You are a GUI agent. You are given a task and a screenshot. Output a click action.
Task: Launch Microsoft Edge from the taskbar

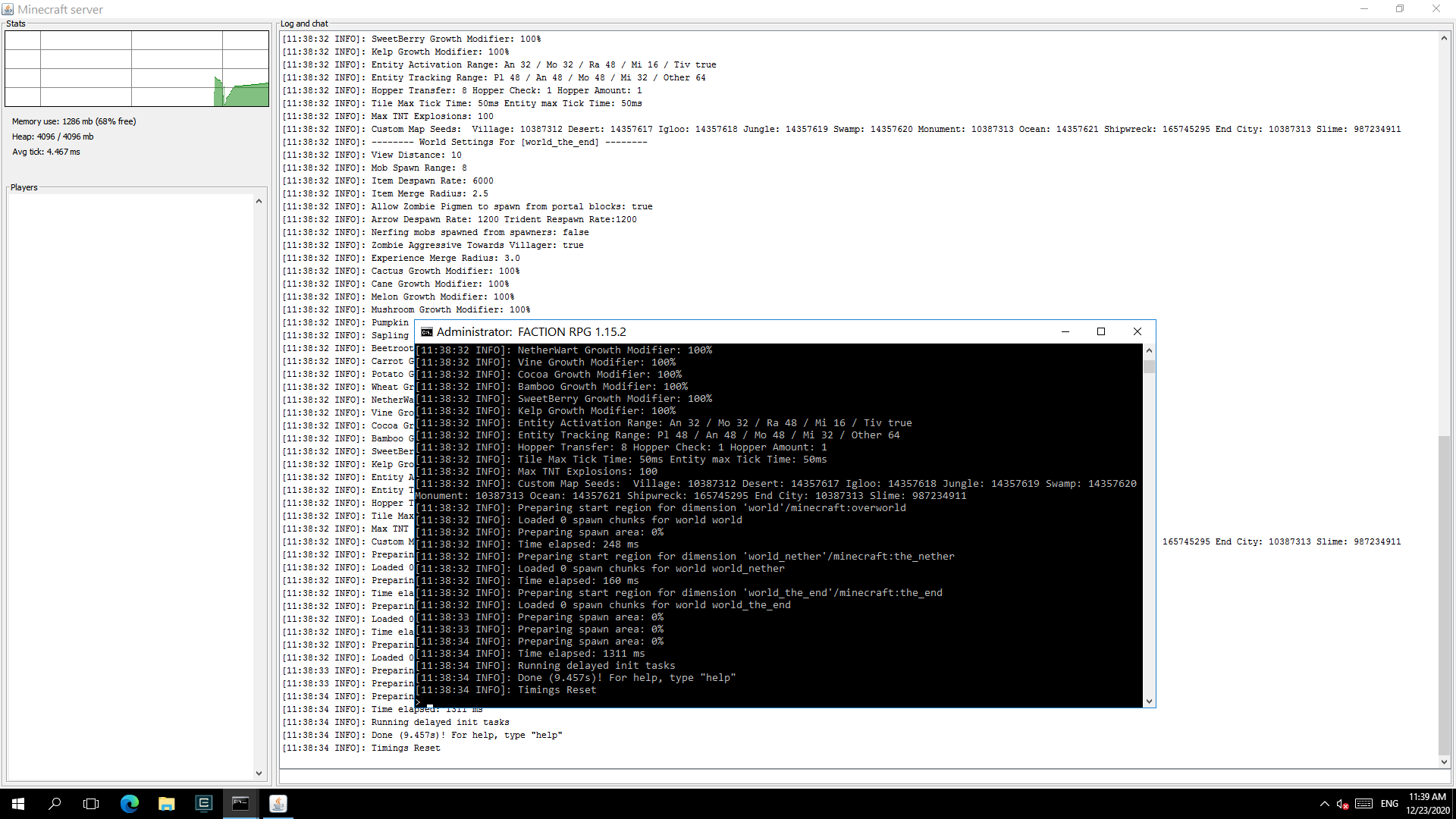coord(130,804)
